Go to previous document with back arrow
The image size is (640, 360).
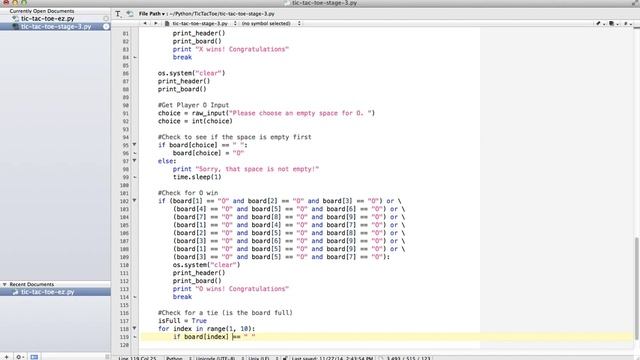pos(145,23)
